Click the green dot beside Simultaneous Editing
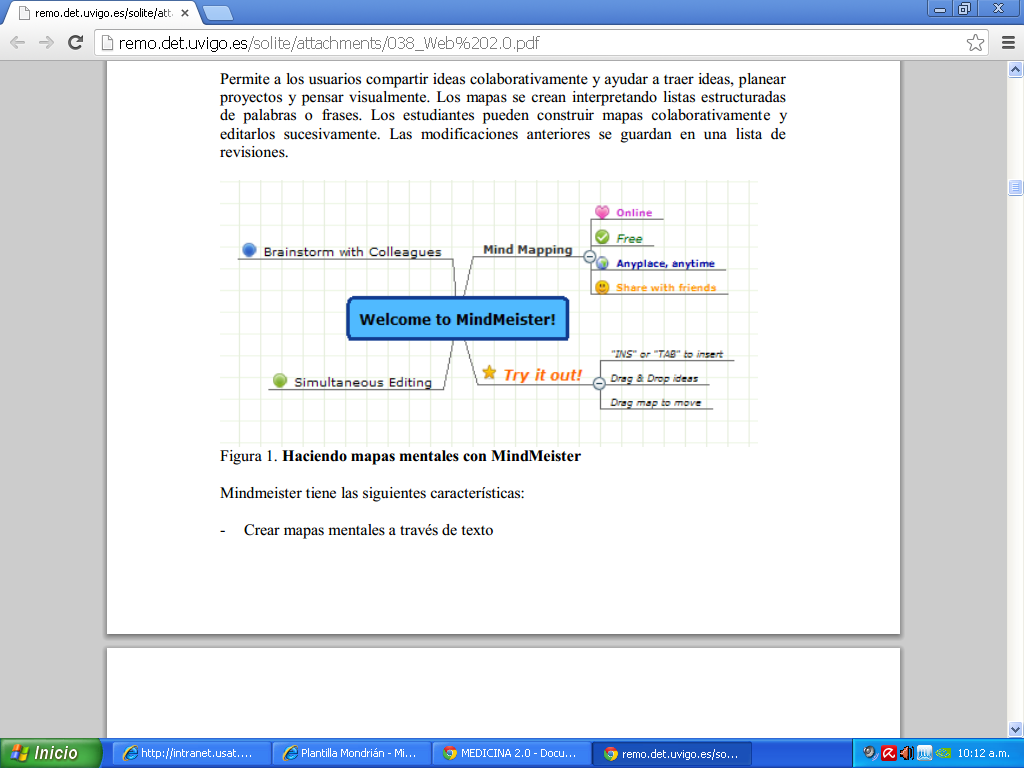The height and width of the screenshot is (768, 1024). point(280,380)
